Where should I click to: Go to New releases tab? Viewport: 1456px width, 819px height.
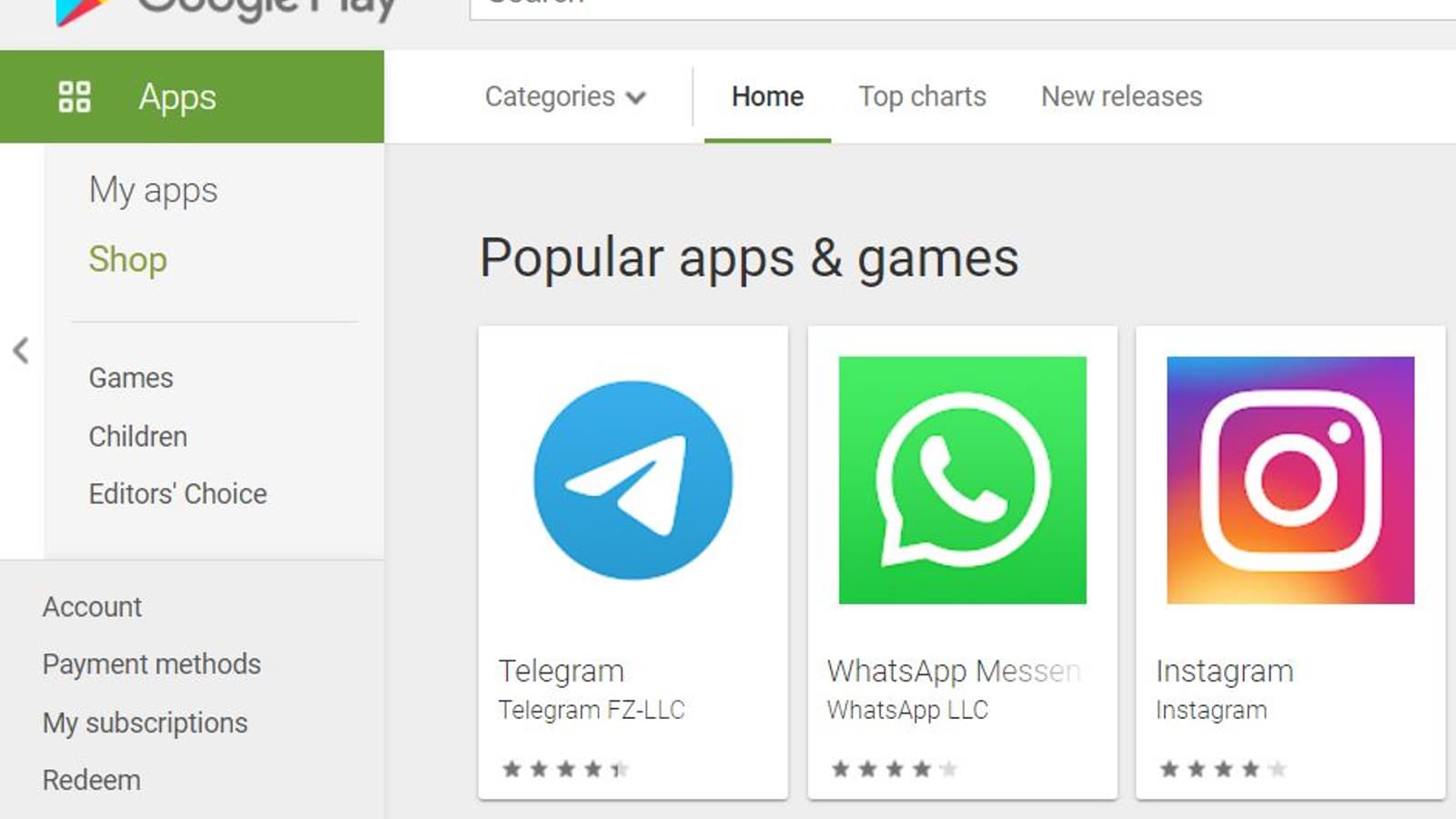click(1121, 96)
